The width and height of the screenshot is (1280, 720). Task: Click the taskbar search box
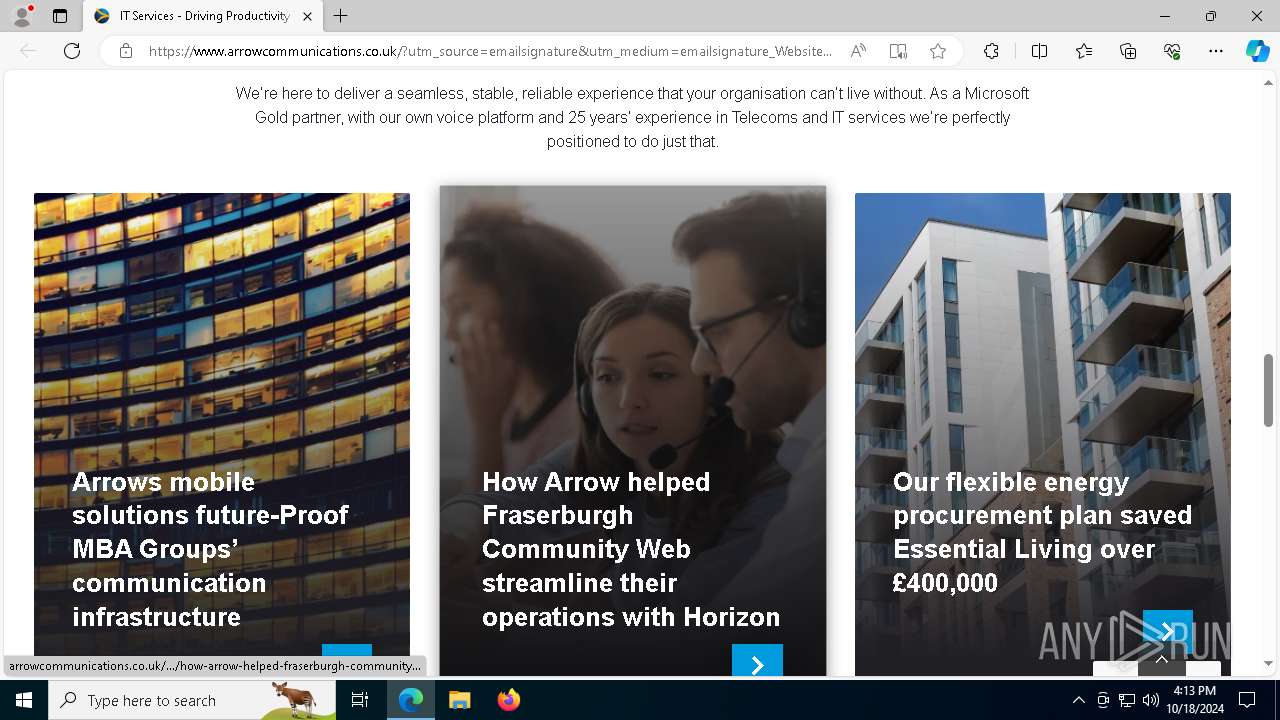click(192, 700)
